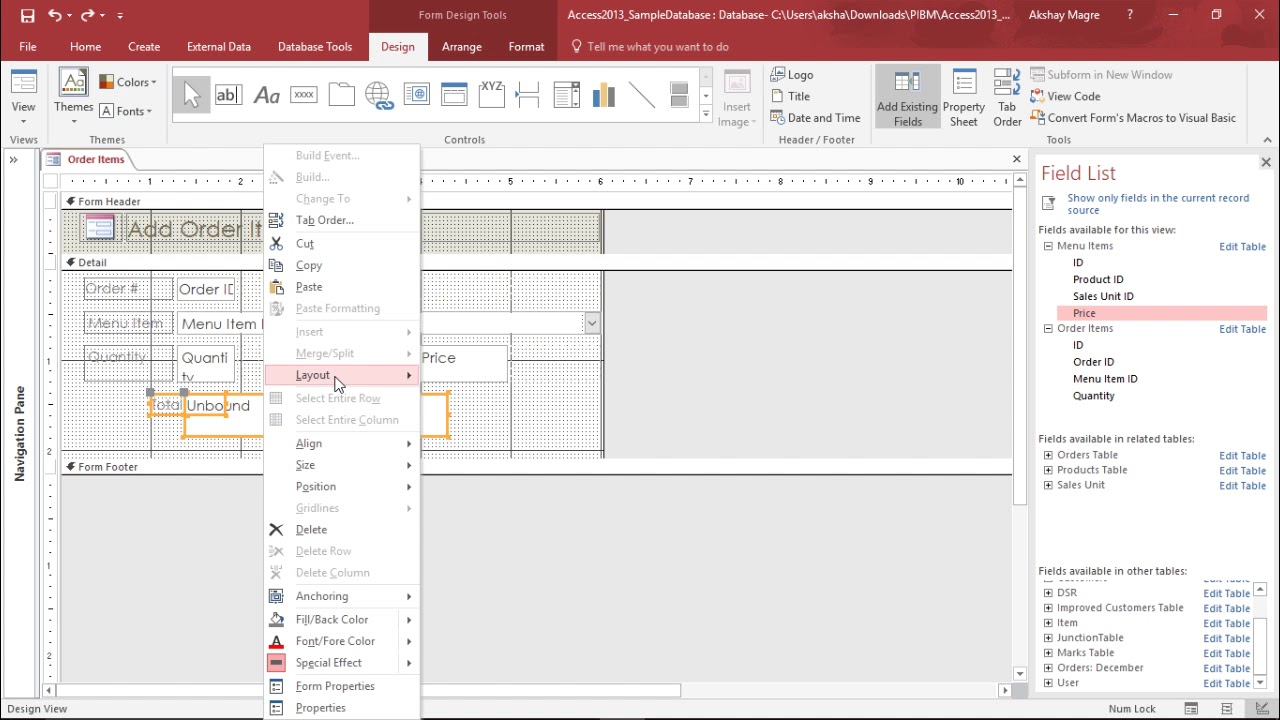Screen dimensions: 1280x720
Task: Open the Themes dropdown
Action: click(x=73, y=98)
